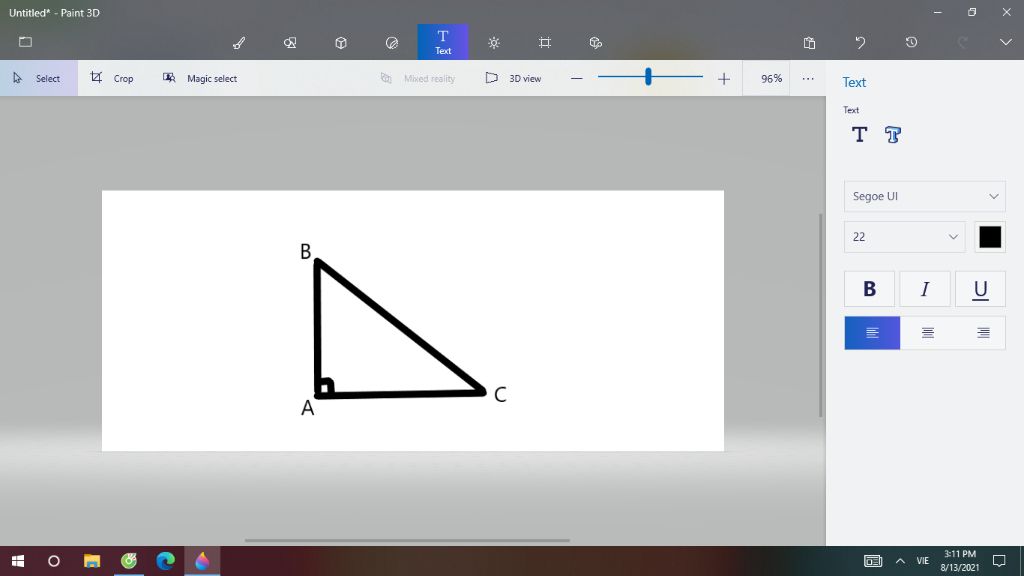
Task: Select the 2D shapes tool
Action: pyautogui.click(x=290, y=43)
